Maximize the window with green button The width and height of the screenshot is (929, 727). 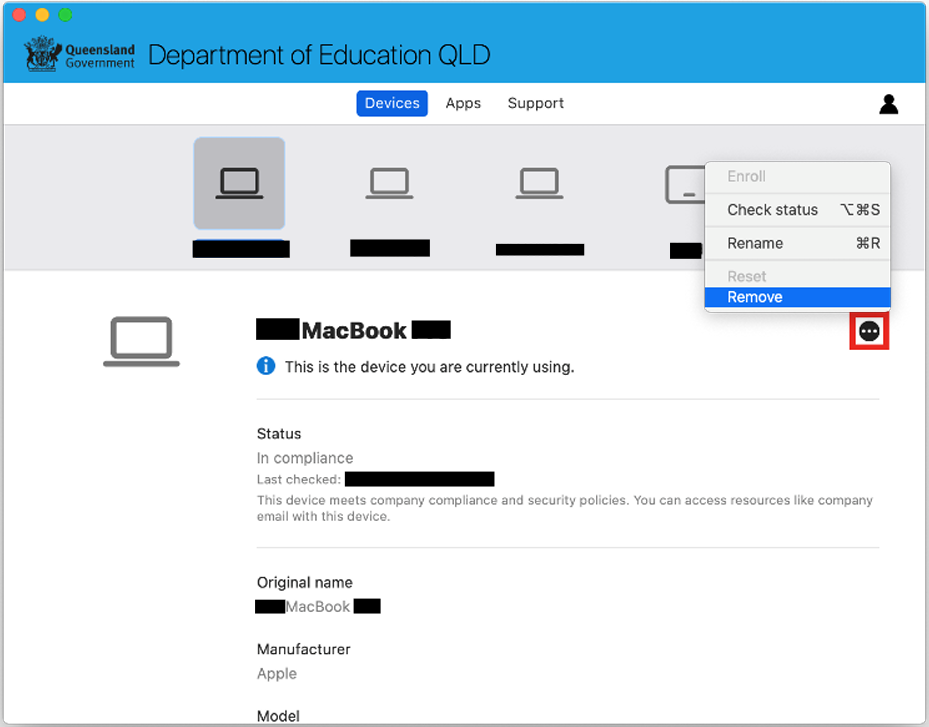coord(65,15)
